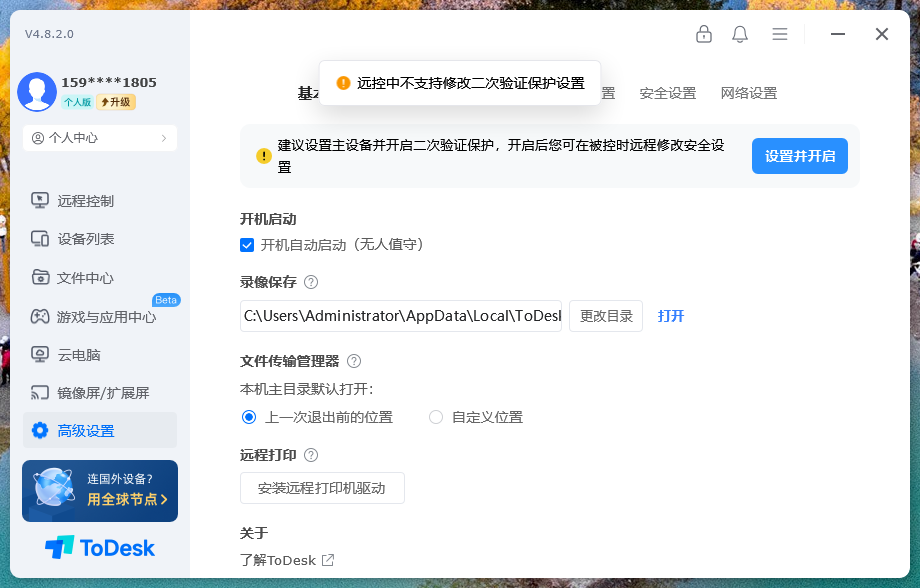Select 自定义位置 radio option
Viewport: 920px width, 588px height.
436,417
